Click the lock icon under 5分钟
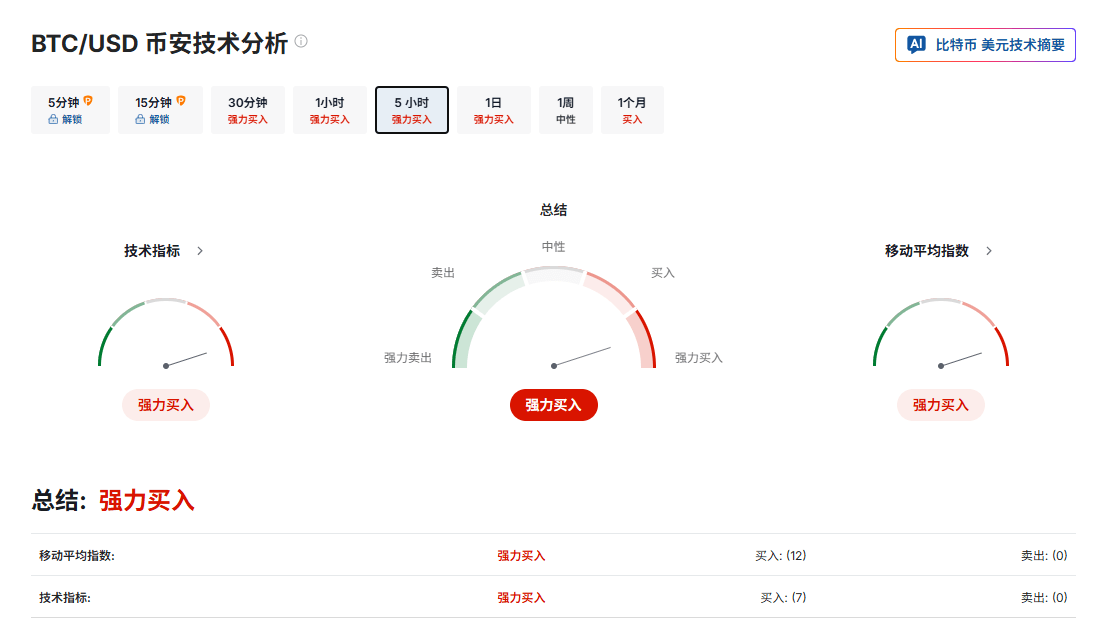 53,119
